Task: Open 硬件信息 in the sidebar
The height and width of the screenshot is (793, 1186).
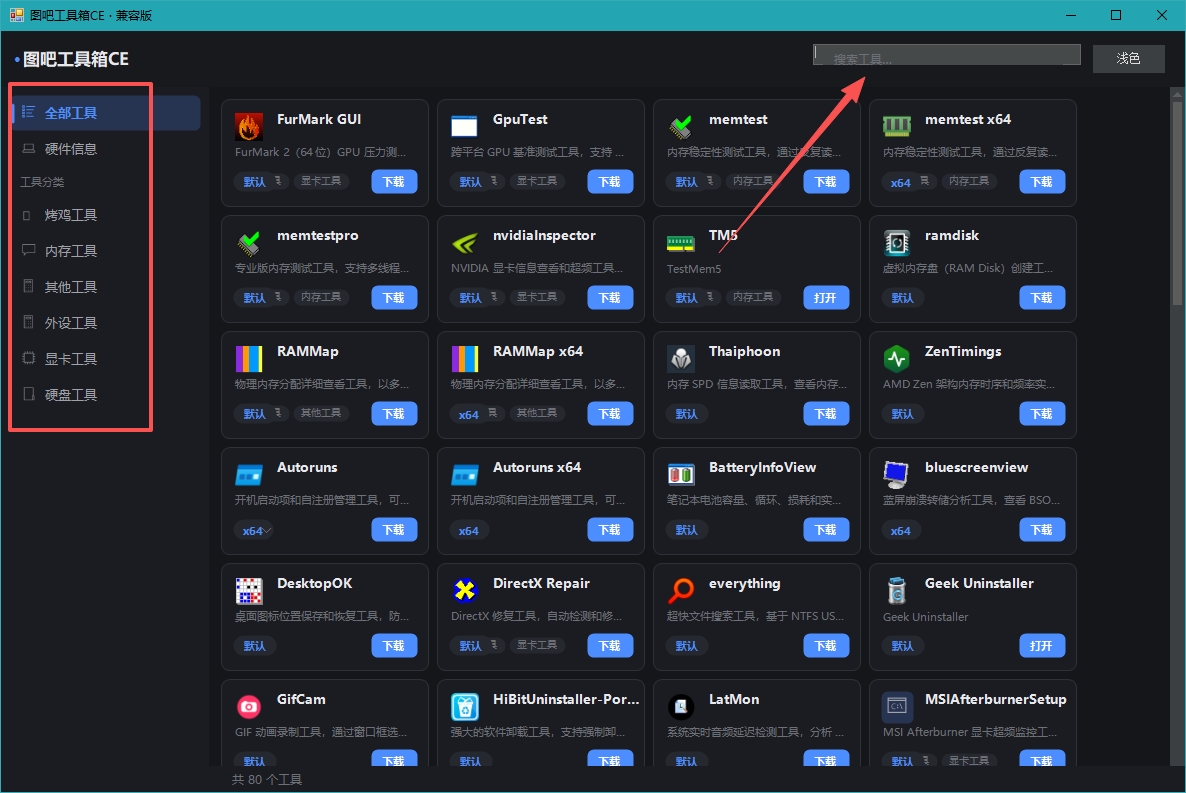Action: click(107, 149)
